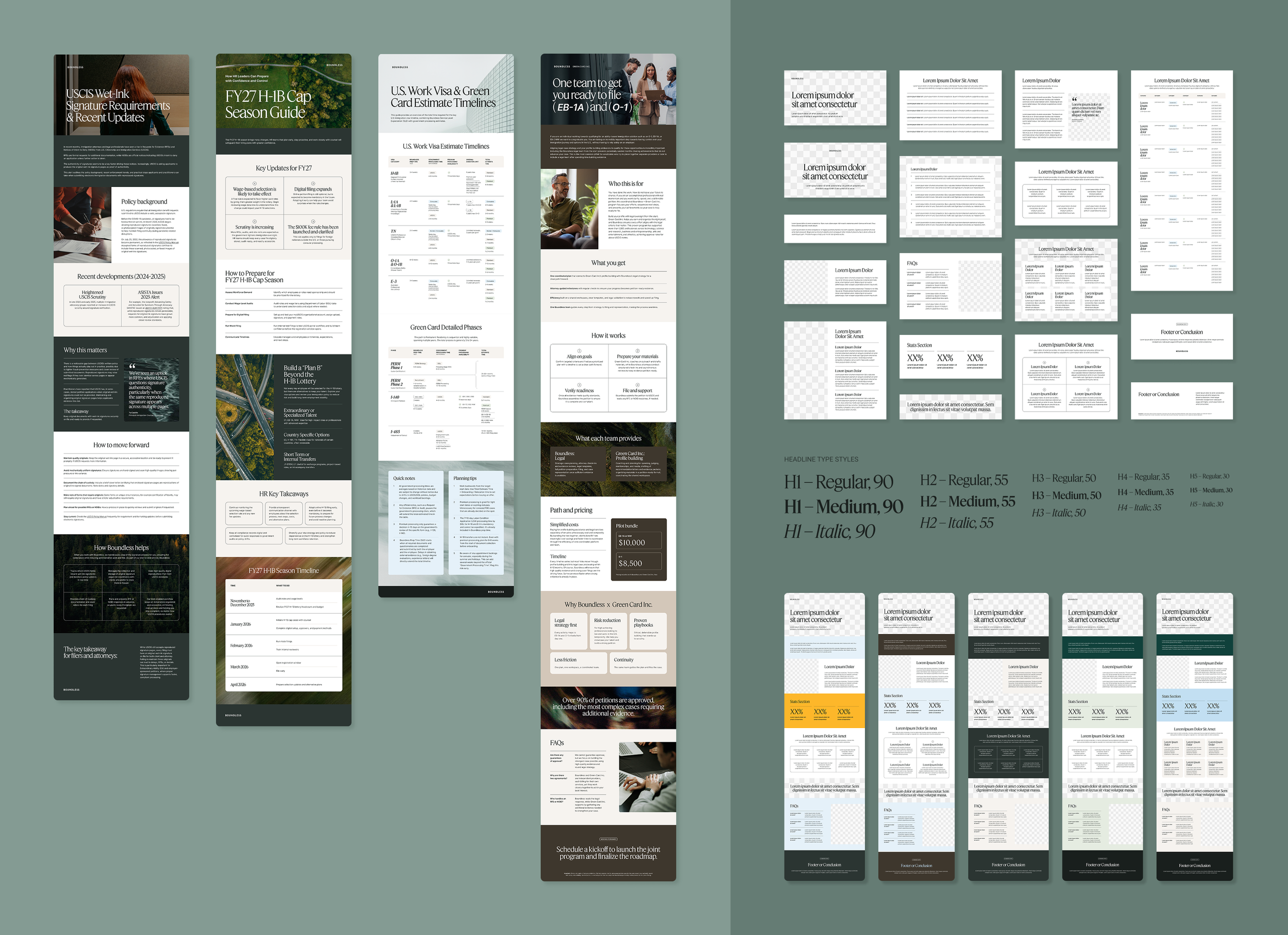Viewport: 1288px width, 935px height.
Task: Select the 'Build a Plan B' section heading
Action: pos(302,374)
